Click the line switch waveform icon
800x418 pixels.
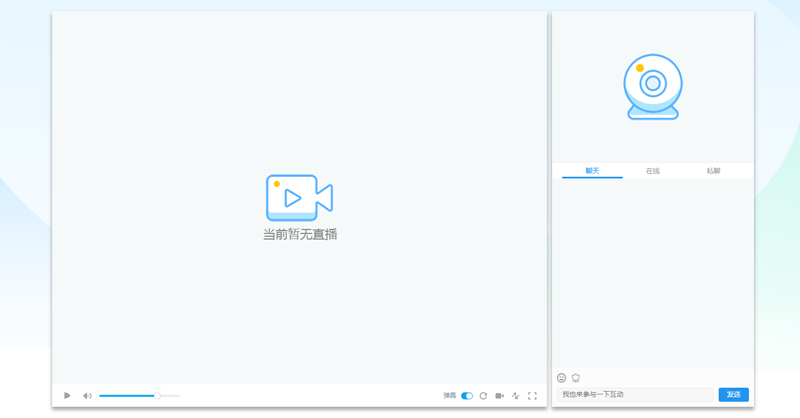pyautogui.click(x=516, y=396)
